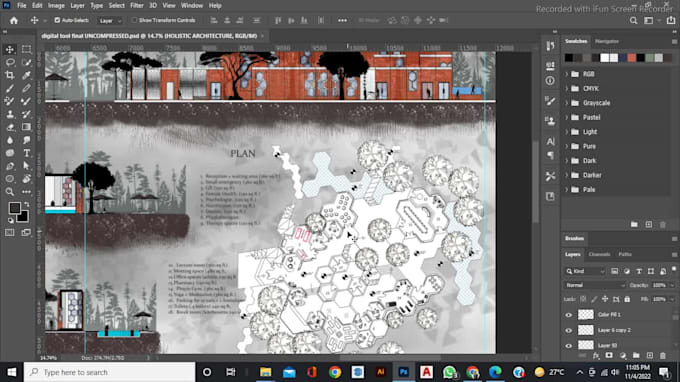
Task: Select the Clone Stamp tool
Action: (10, 114)
